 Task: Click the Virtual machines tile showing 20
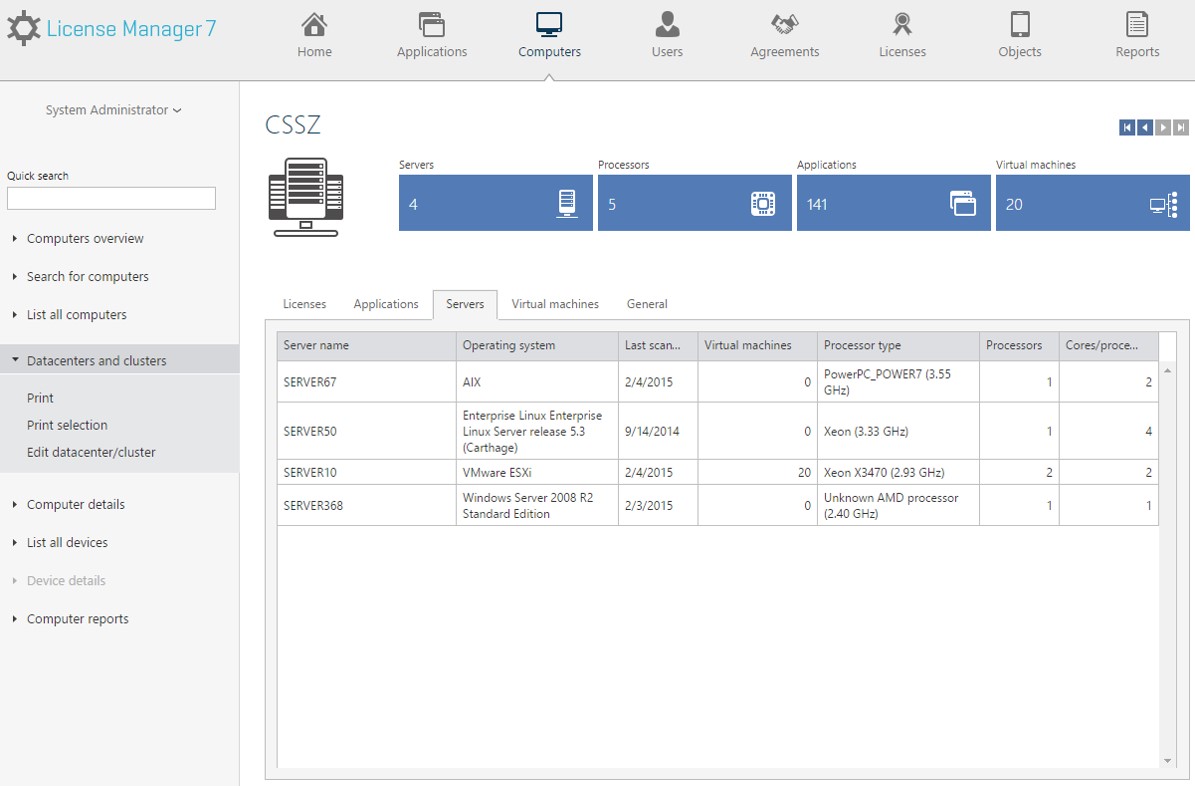pyautogui.click(x=1091, y=203)
